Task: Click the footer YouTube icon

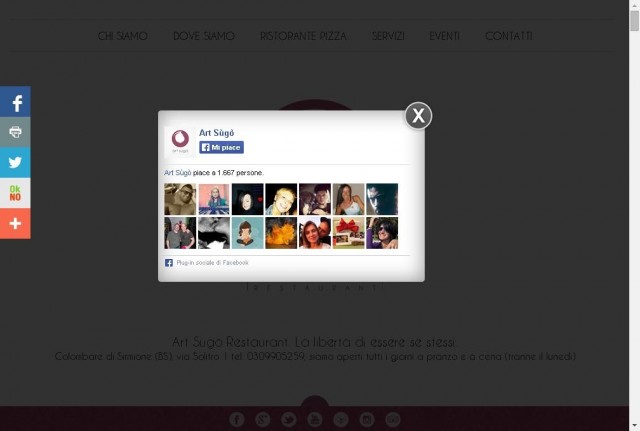Action: click(x=315, y=419)
